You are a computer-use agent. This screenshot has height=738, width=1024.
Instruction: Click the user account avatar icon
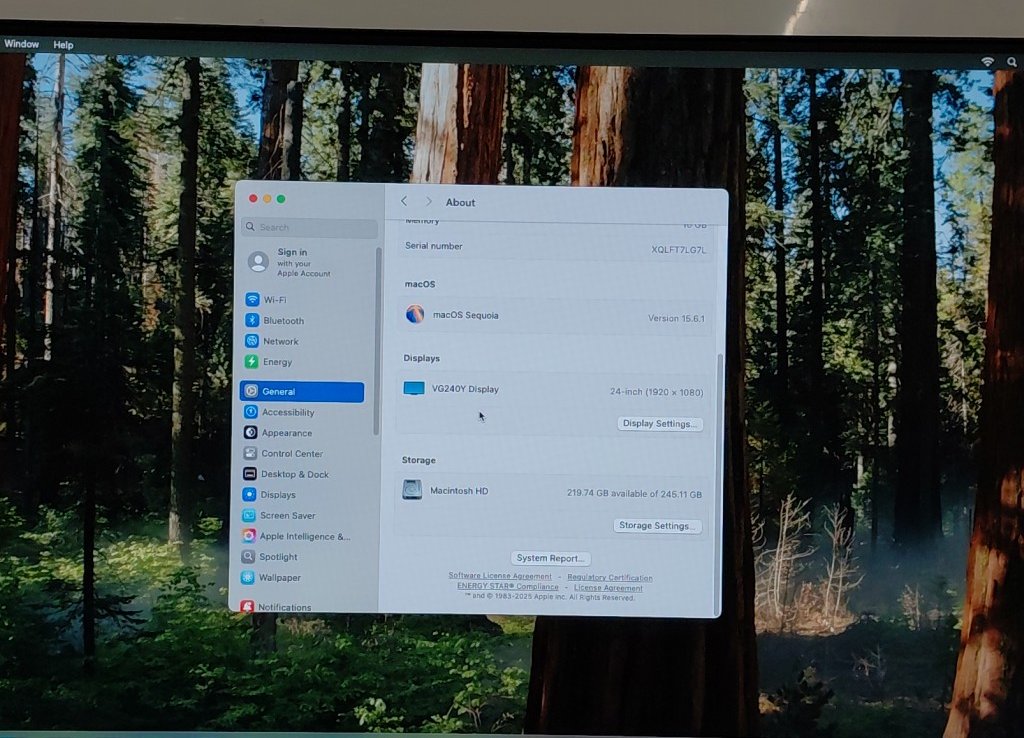[x=259, y=262]
